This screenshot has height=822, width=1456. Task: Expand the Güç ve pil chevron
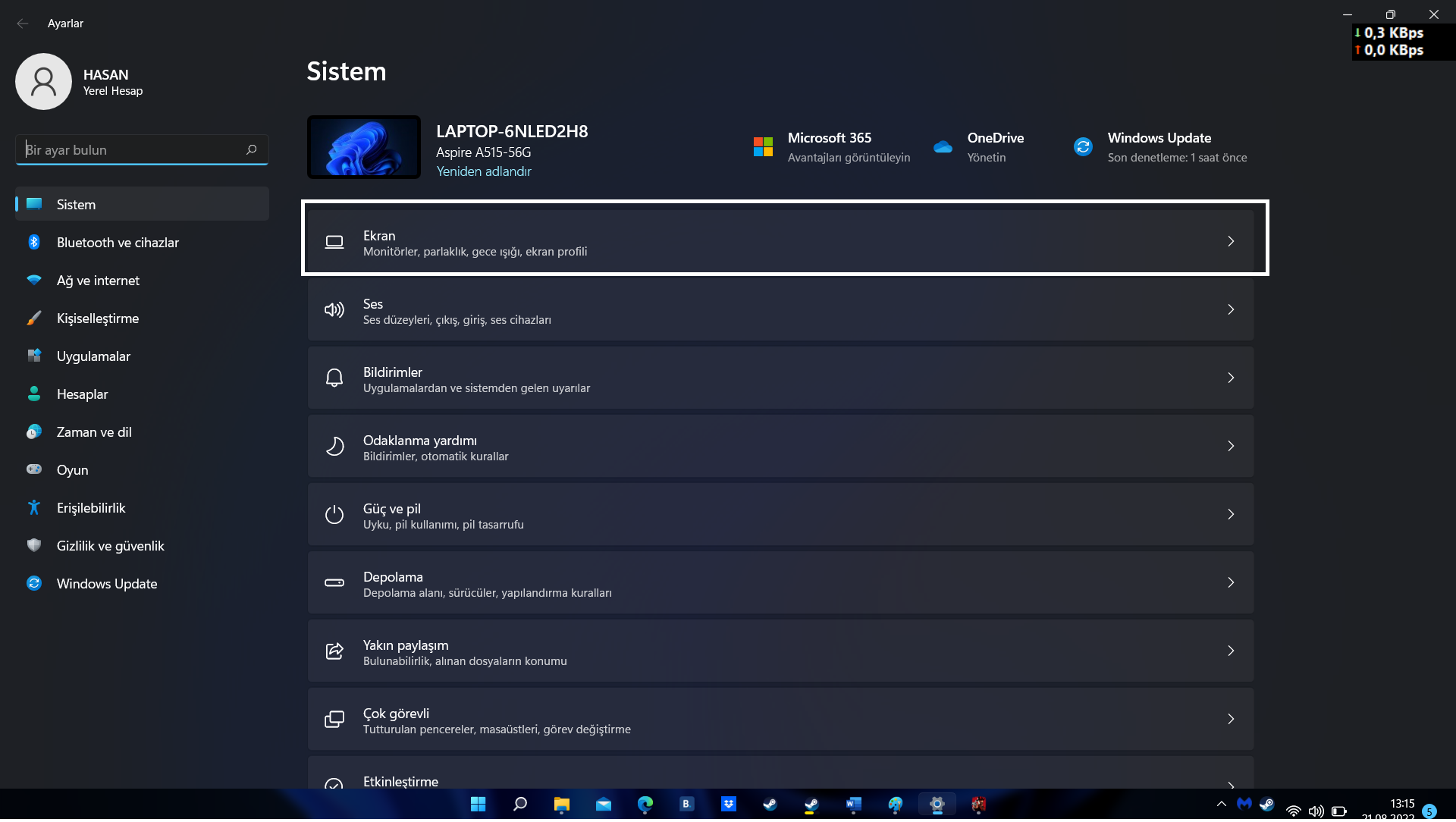1231,514
